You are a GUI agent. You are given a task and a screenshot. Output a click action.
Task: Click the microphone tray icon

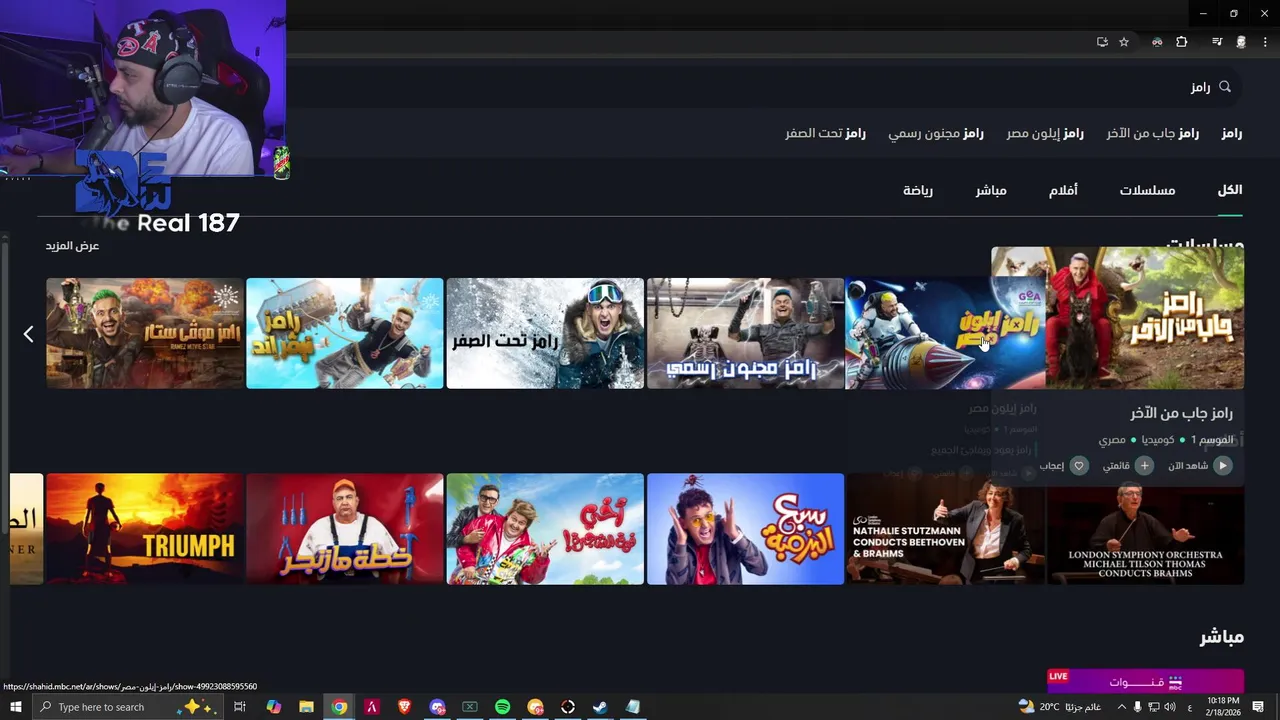pos(1138,707)
